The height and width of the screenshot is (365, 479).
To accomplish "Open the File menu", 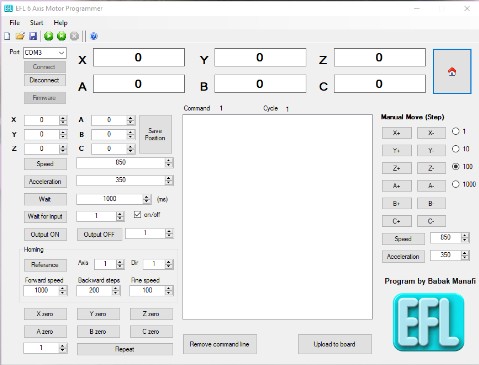I will pos(14,23).
